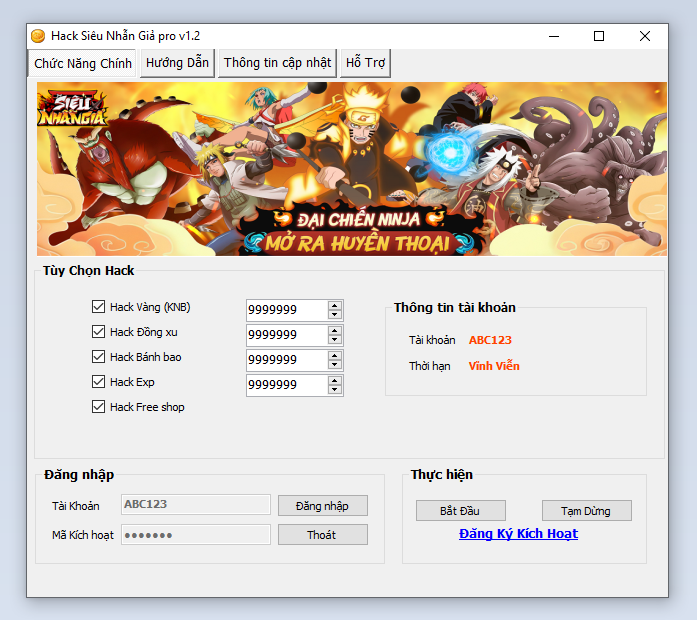Switch to the Hướng Dẫn tab

tap(177, 63)
